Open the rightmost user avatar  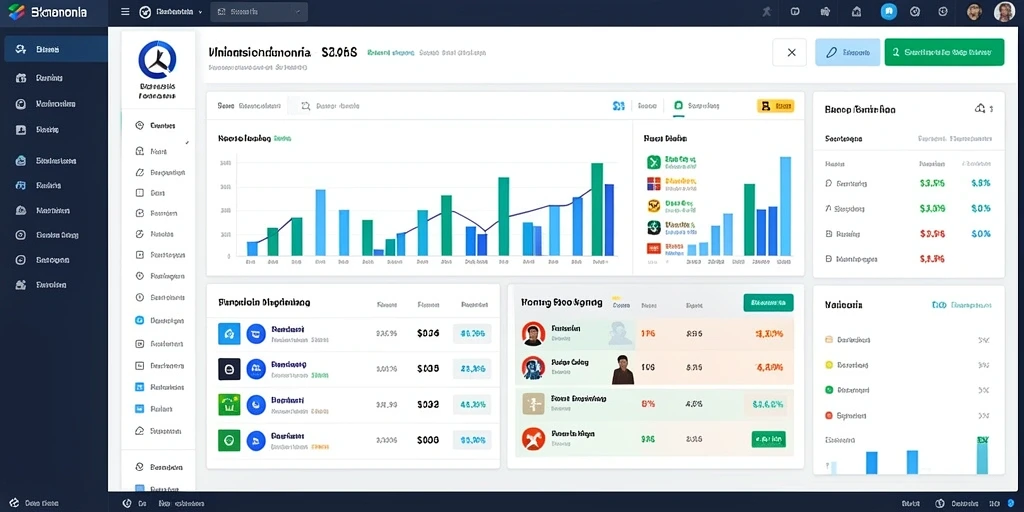pyautogui.click(x=1004, y=12)
